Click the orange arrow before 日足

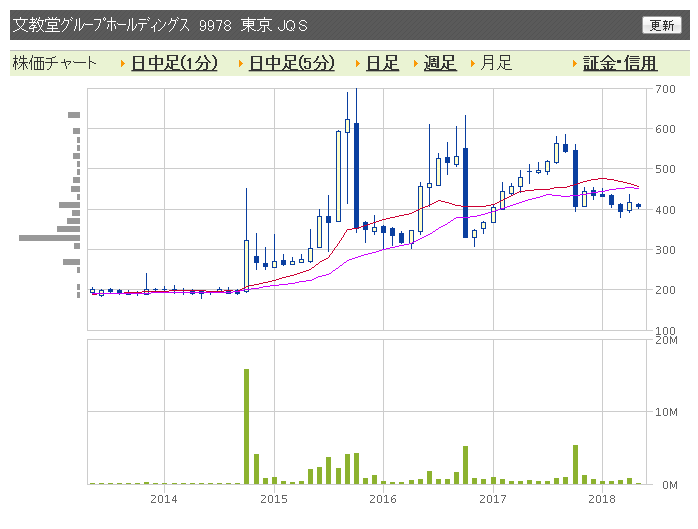pos(357,64)
